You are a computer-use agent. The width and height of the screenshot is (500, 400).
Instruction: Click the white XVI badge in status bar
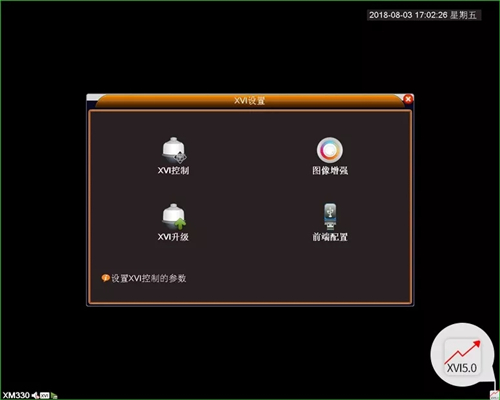click(x=44, y=396)
